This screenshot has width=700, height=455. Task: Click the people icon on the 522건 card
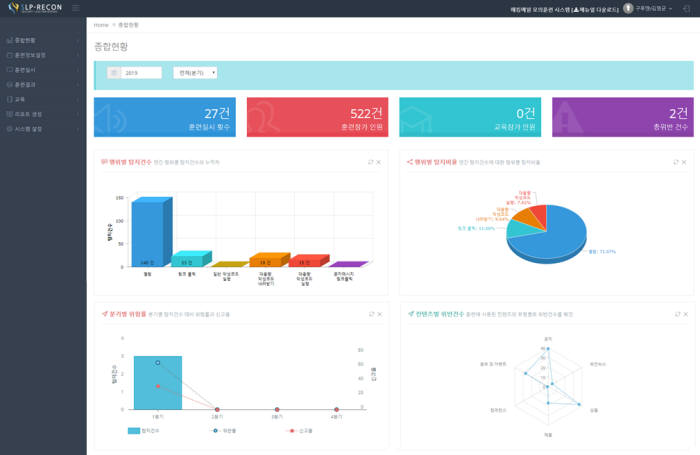(x=263, y=118)
